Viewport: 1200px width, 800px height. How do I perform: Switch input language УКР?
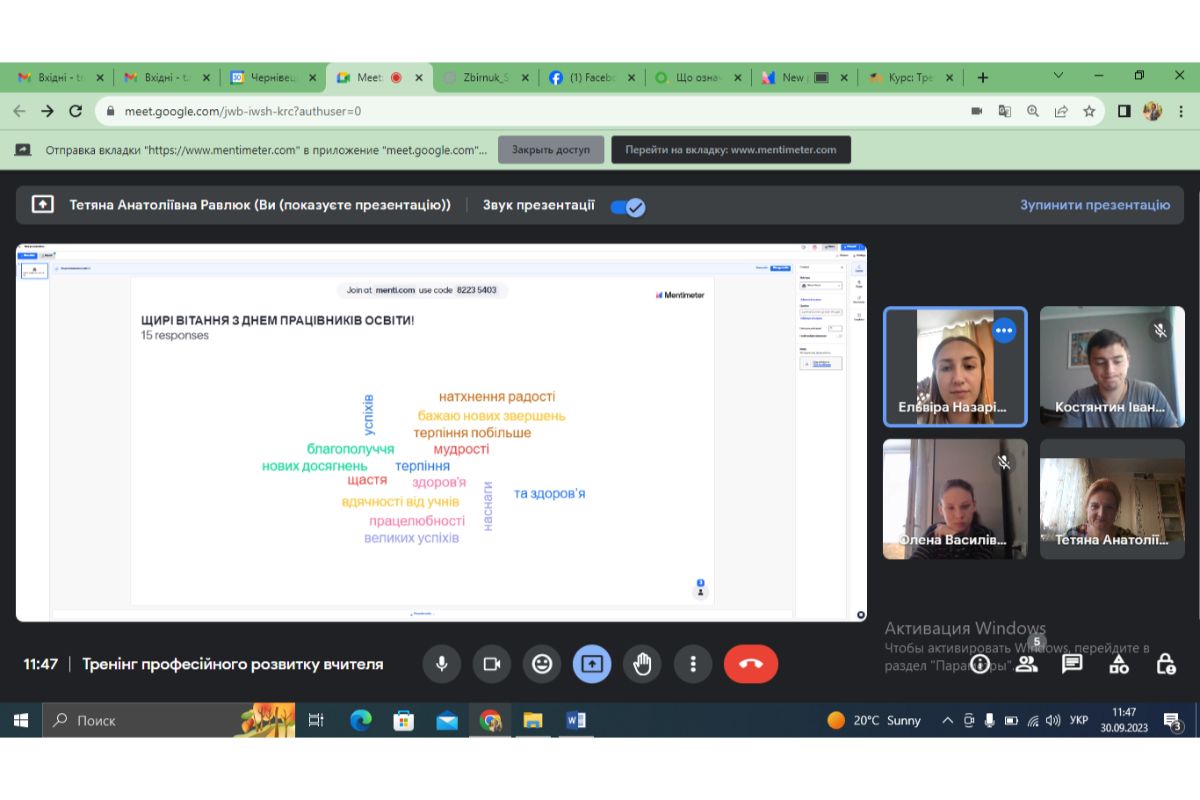click(1079, 720)
